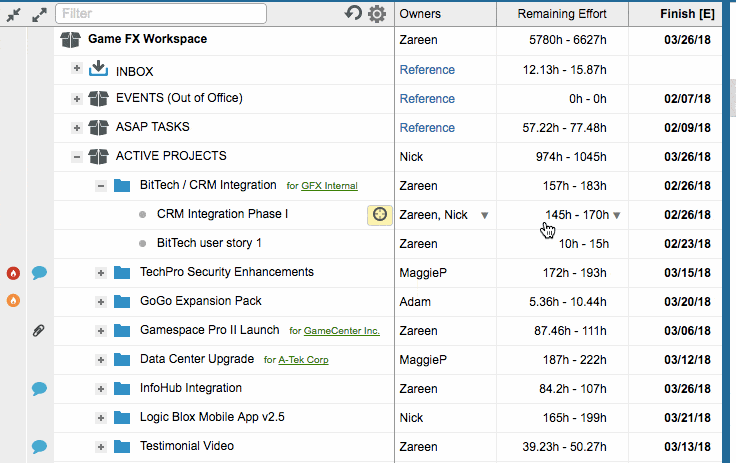Open comment bubble beside Testimonial Video

pos(39,446)
